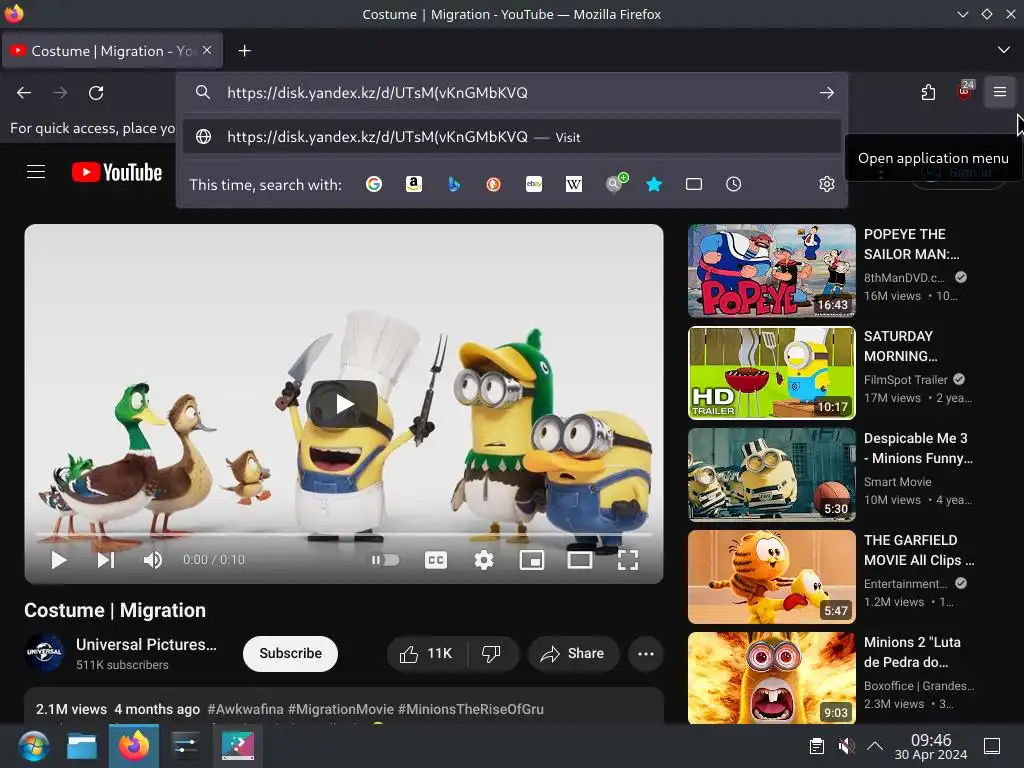Open uBlock extension icon with 24 badge
This screenshot has height=768, width=1024.
[x=965, y=91]
